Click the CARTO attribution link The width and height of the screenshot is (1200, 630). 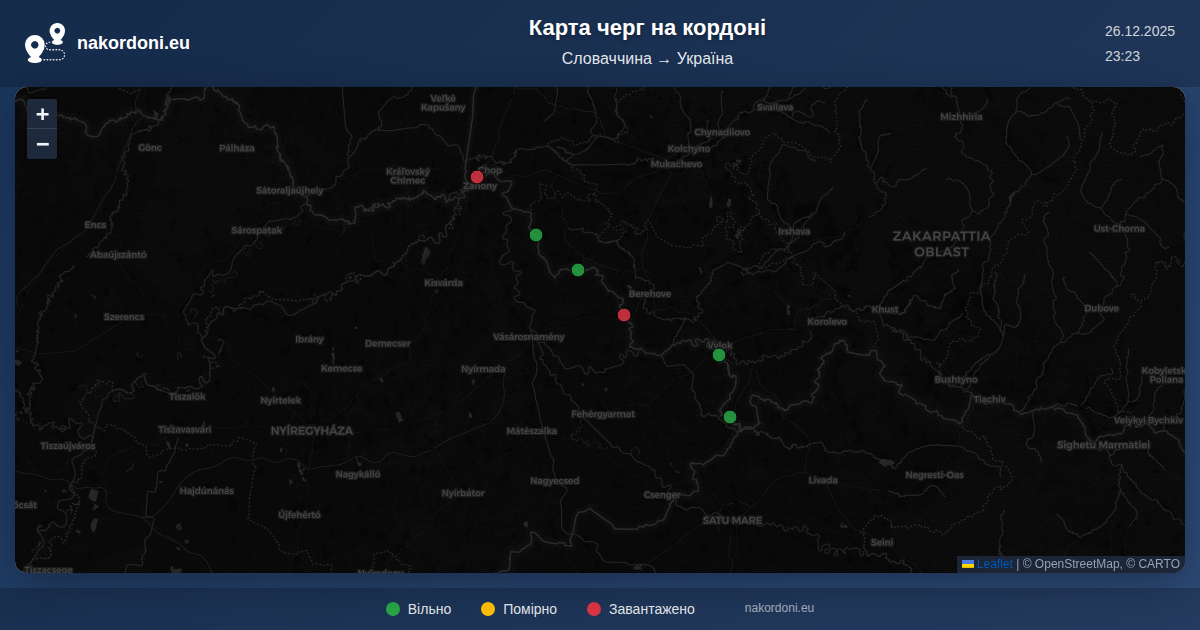pyautogui.click(x=1158, y=564)
